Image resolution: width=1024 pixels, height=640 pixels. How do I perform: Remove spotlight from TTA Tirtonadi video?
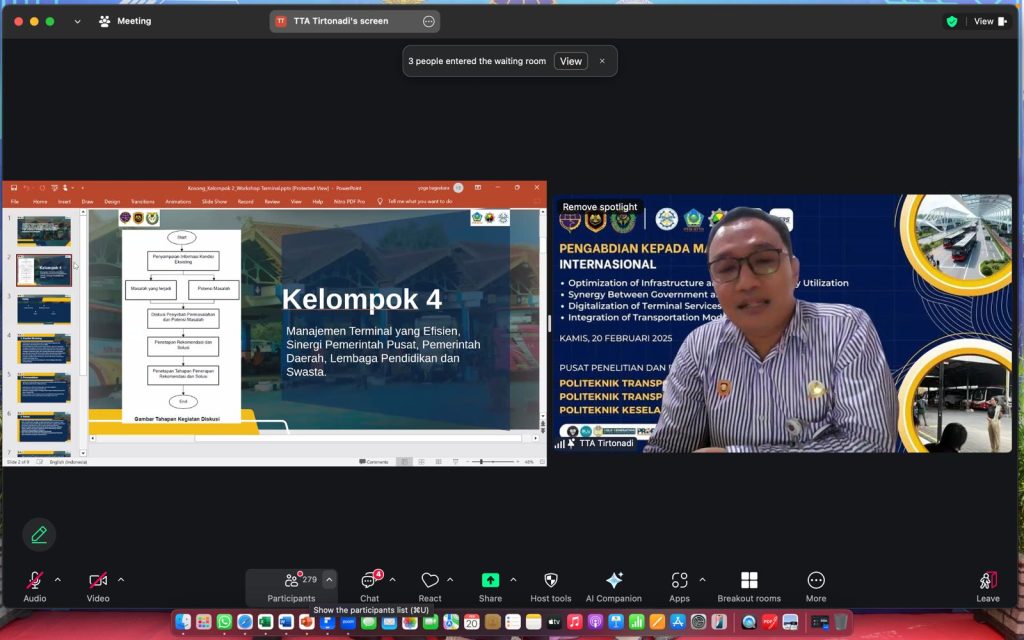[x=600, y=207]
